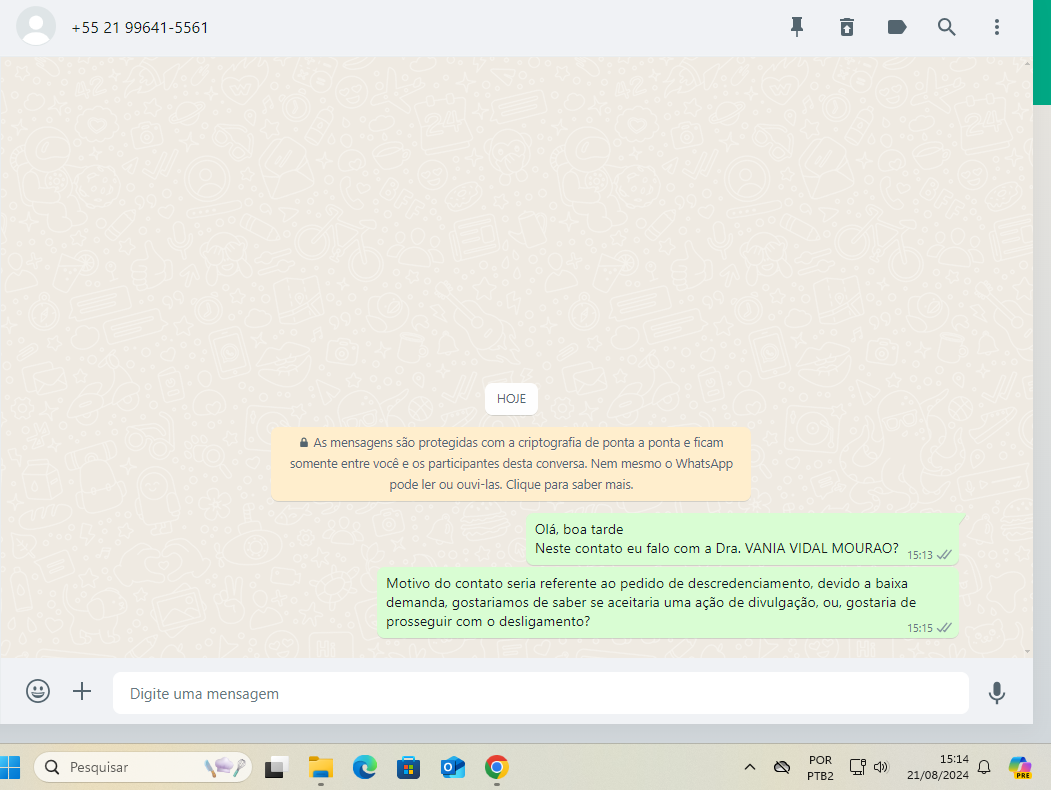
Task: Launch Microsoft Edge from taskbar
Action: tap(365, 767)
